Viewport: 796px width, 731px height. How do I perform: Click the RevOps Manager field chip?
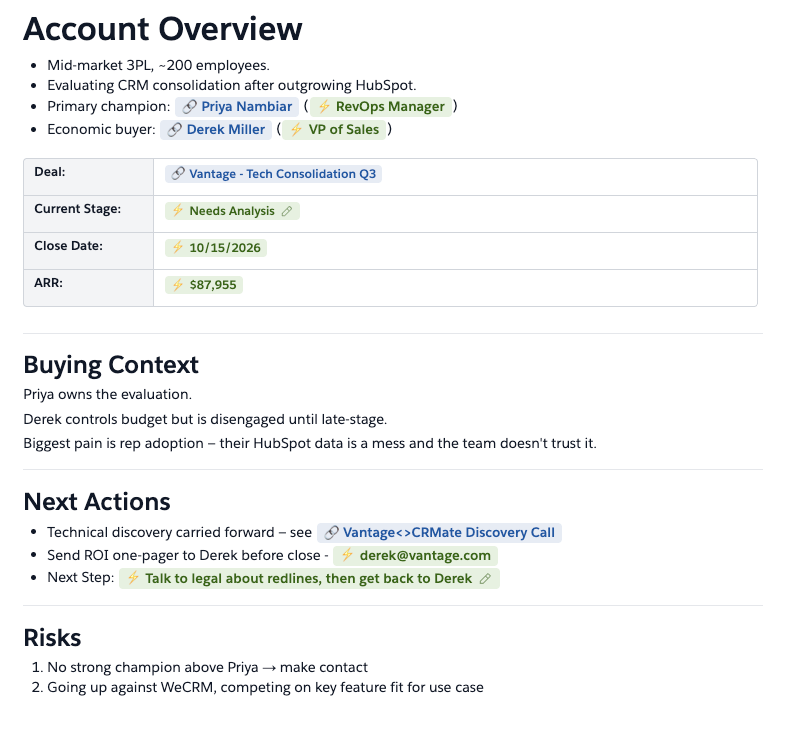click(381, 107)
